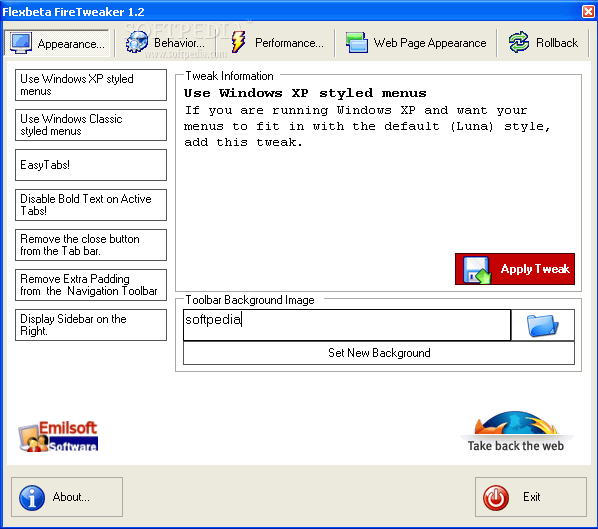
Task: Click the floppy disk icon on Apply Tweak
Action: point(477,270)
